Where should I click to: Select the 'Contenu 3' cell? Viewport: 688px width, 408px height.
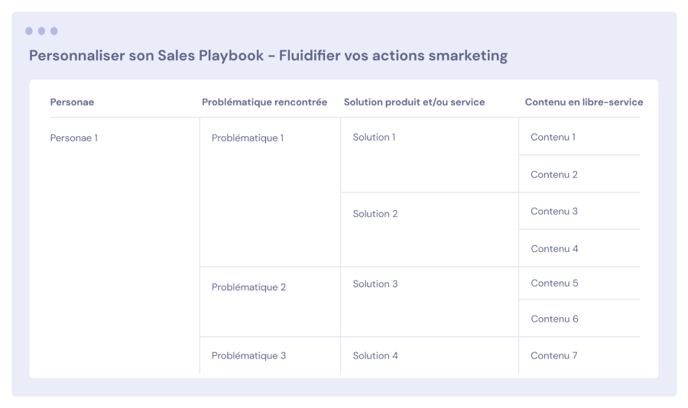(554, 211)
